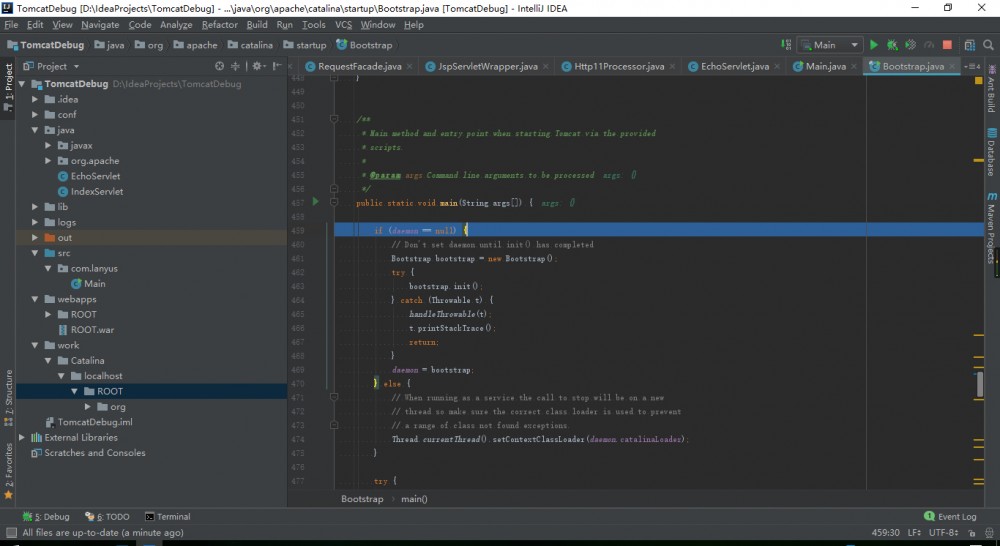Collapse the java folder
Image resolution: width=1000 pixels, height=546 pixels.
pyautogui.click(x=35, y=130)
